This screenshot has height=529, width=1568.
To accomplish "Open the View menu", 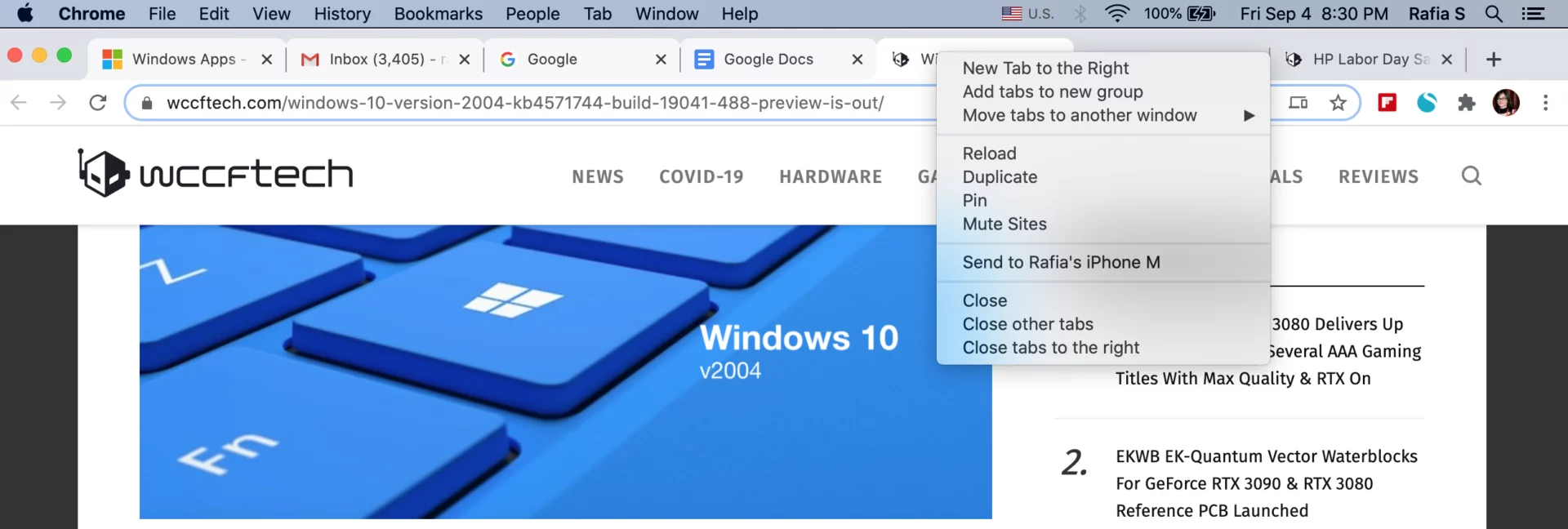I will (x=271, y=14).
